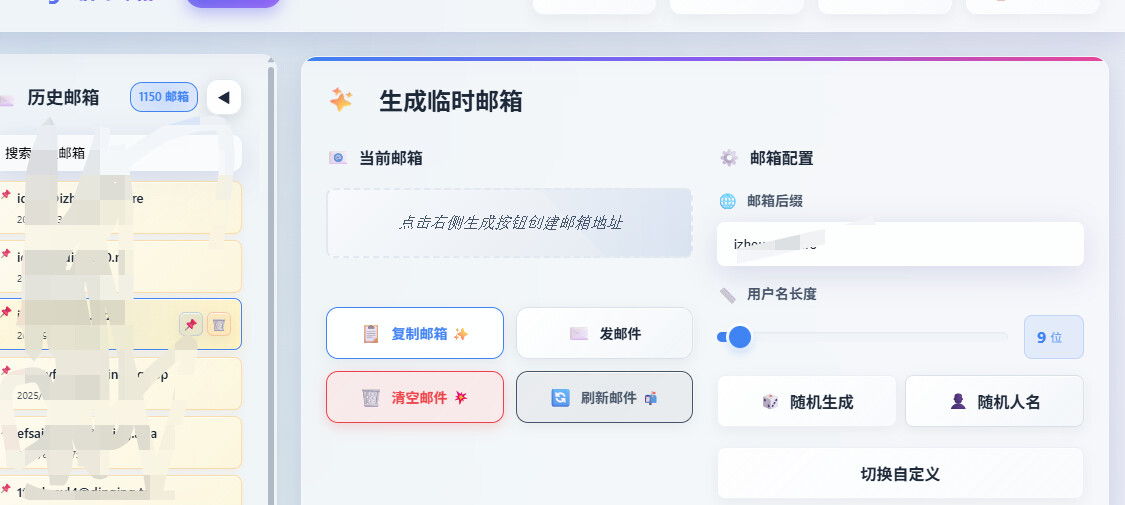Collapse history sidebar with left triangle button
This screenshot has width=1125, height=505.
224,98
